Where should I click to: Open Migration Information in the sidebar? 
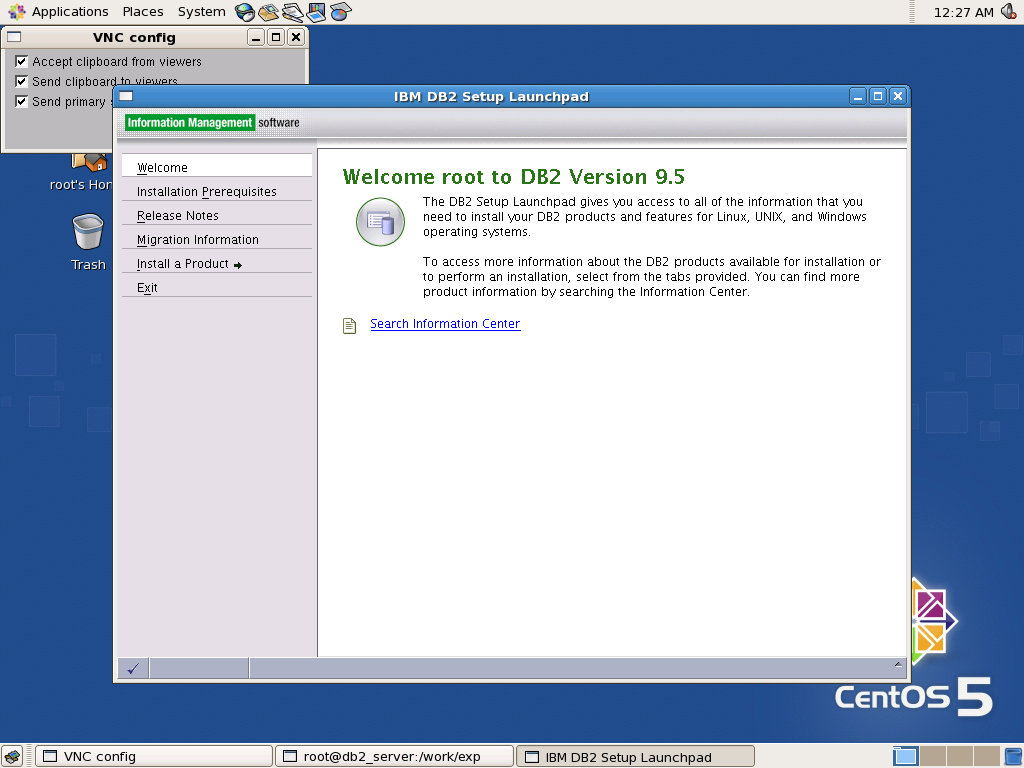click(217, 240)
